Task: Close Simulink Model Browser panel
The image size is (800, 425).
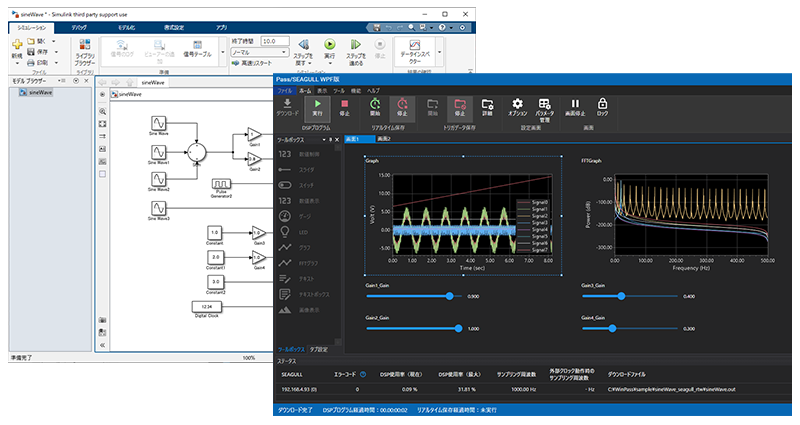Action: (86, 81)
